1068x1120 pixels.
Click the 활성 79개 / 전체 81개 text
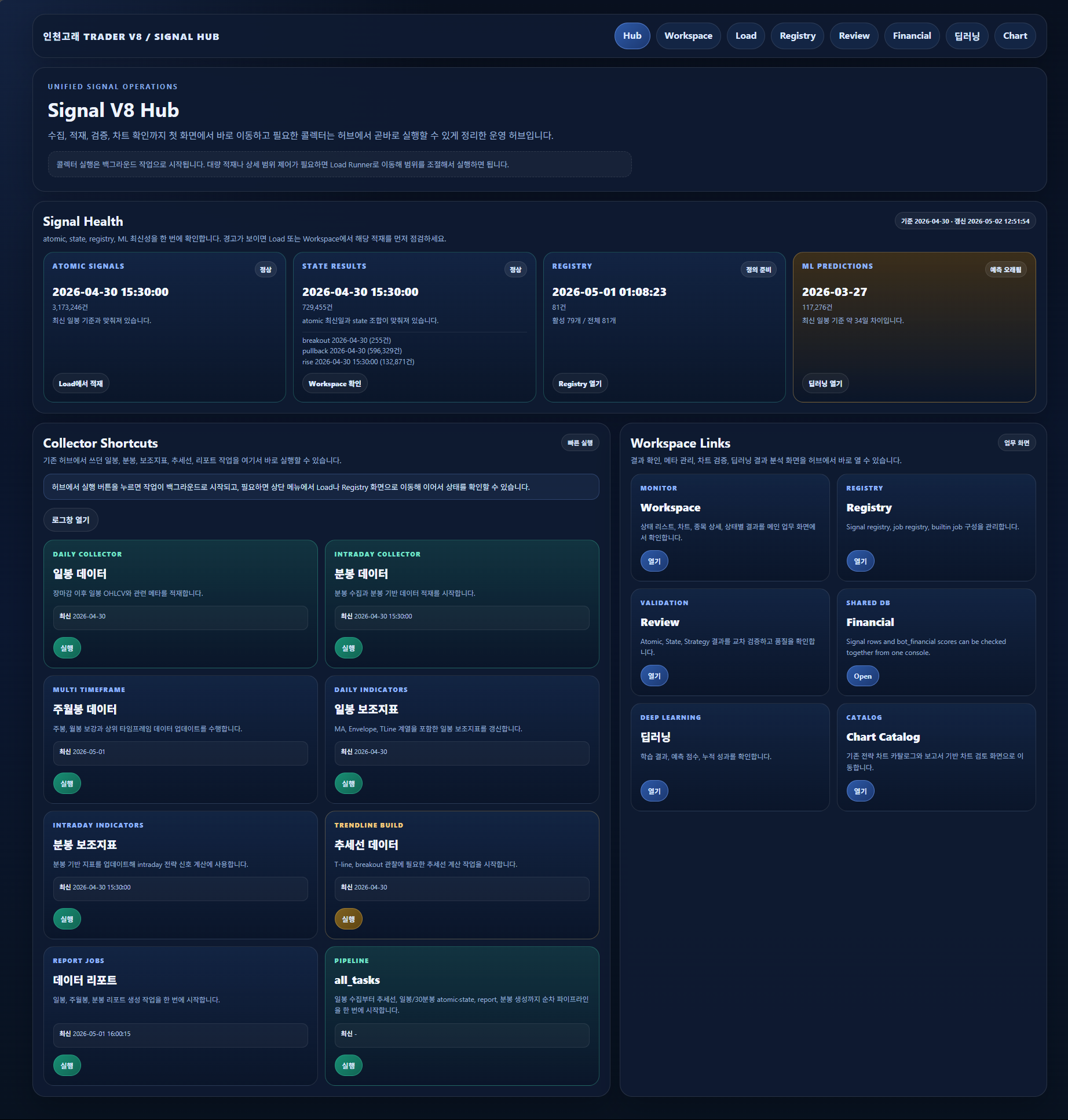(584, 321)
